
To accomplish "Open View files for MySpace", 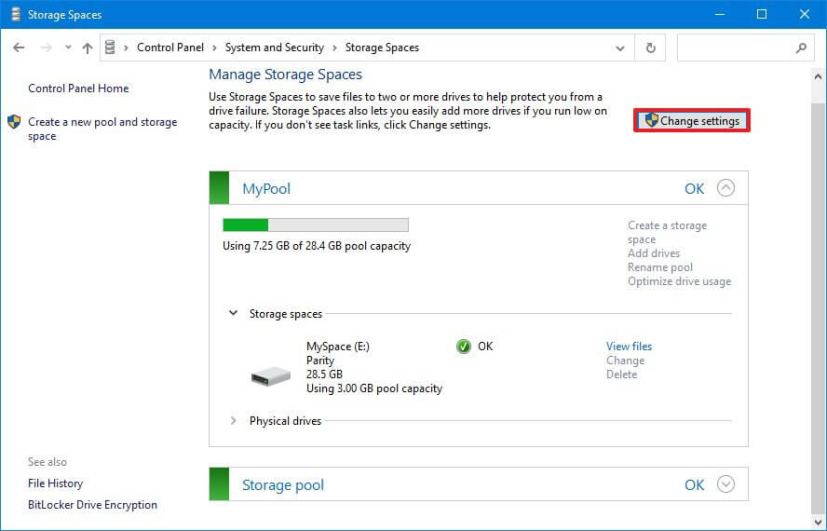I will point(629,346).
